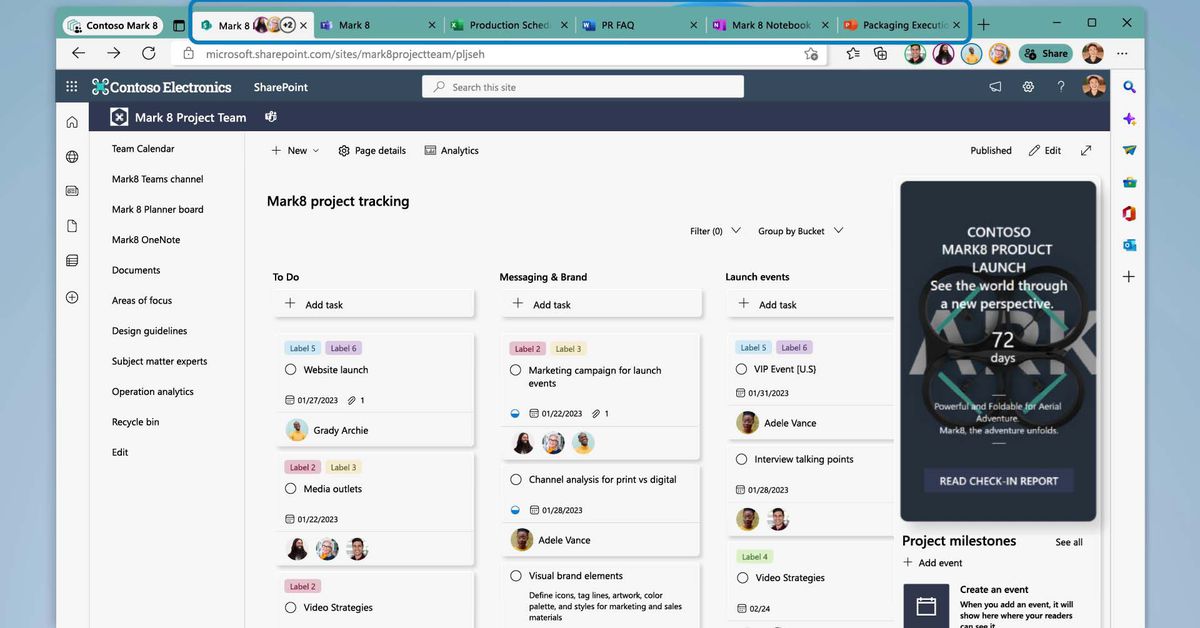Open a new browser tab
The width and height of the screenshot is (1200, 628).
pos(984,25)
